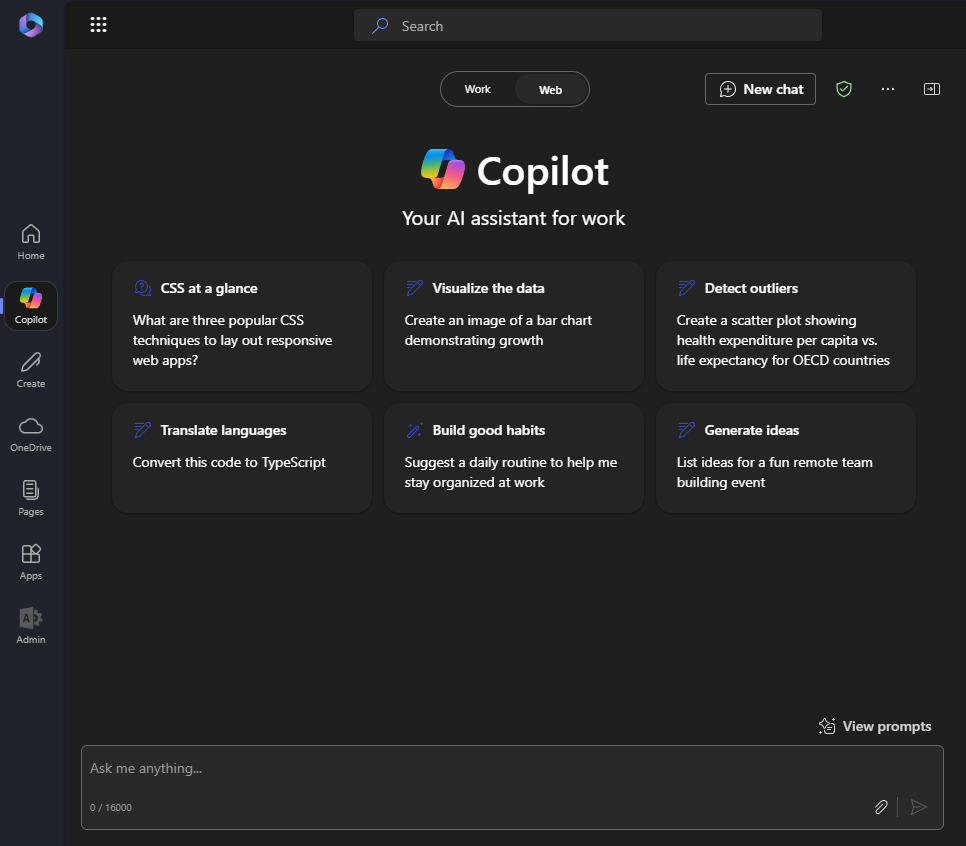Screen dimensions: 966x846
Task: Select the Copilot sidebar item
Action: pyautogui.click(x=31, y=306)
